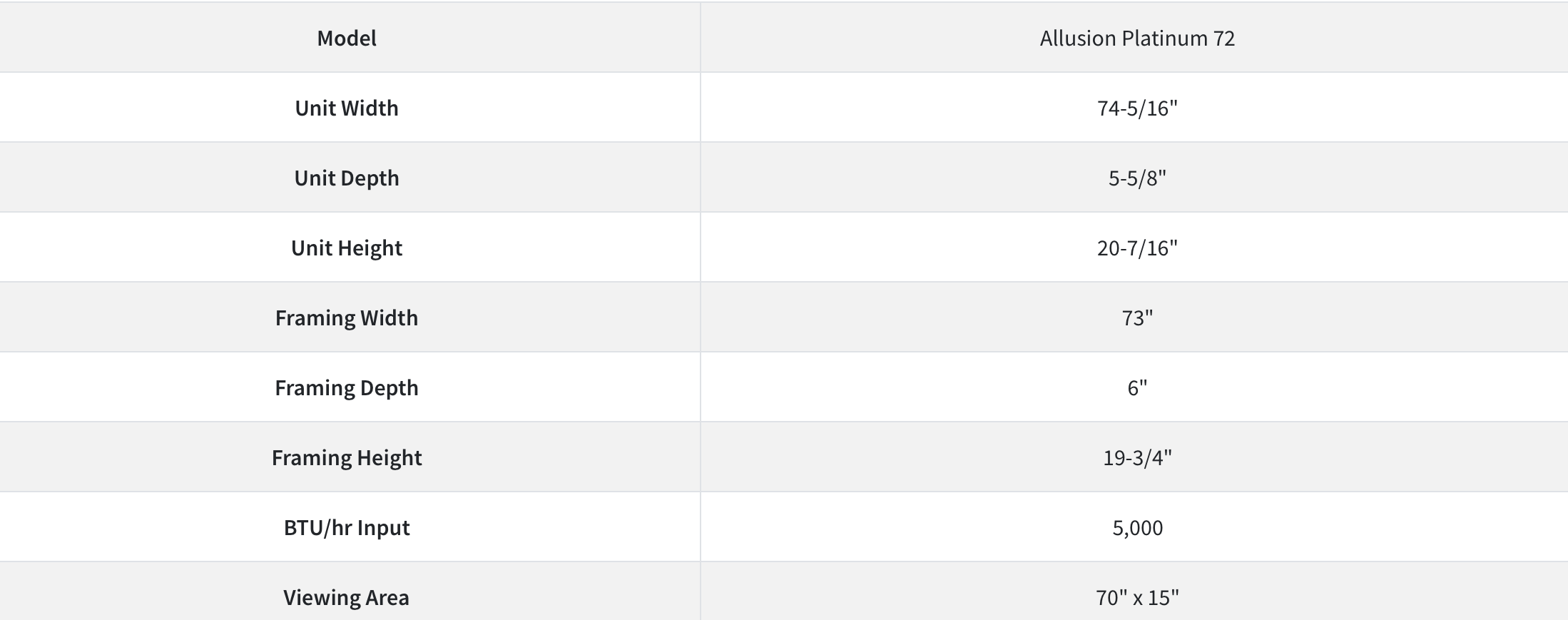
Task: Click the Unit Height label
Action: click(347, 248)
